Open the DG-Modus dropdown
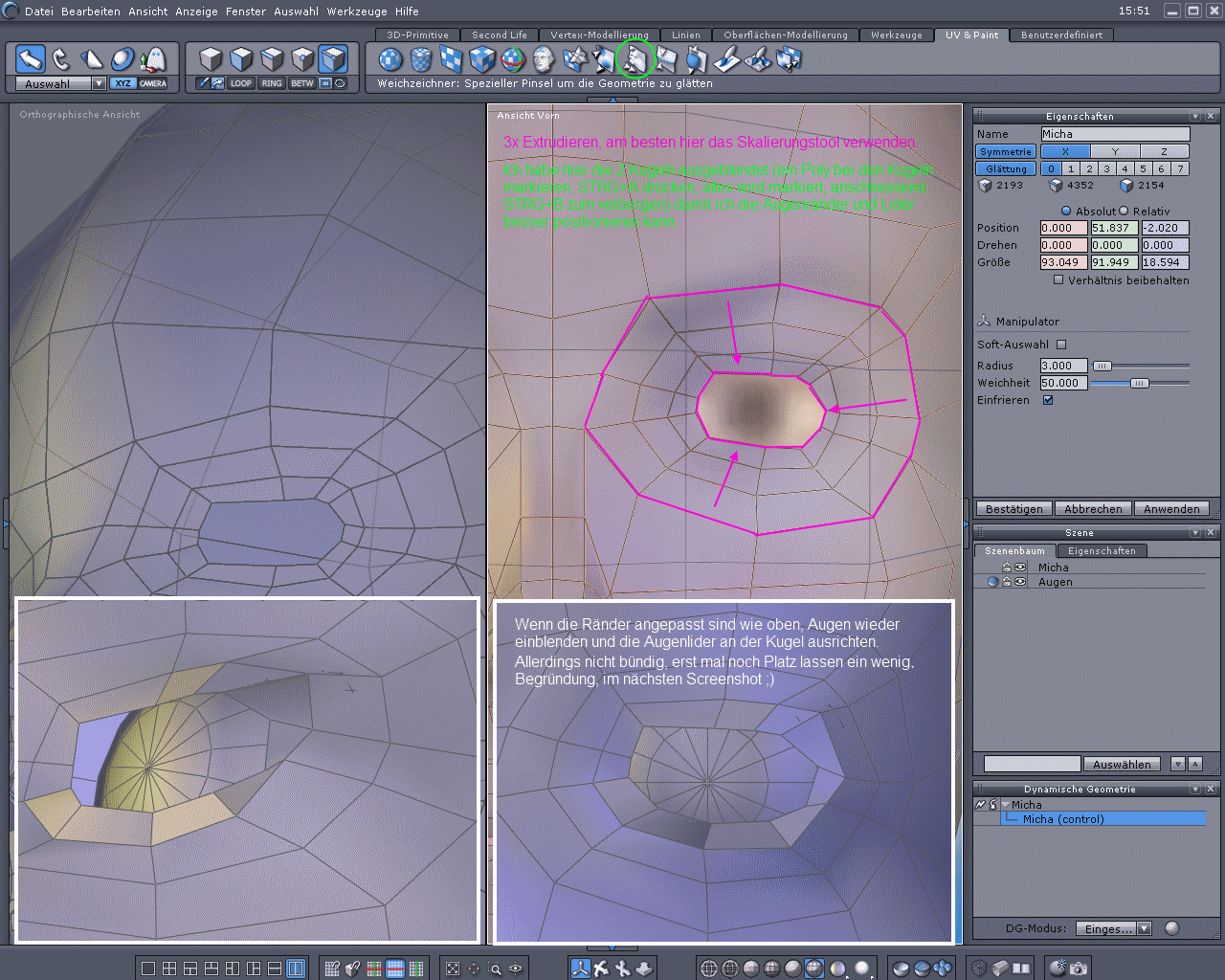 pos(1144,928)
